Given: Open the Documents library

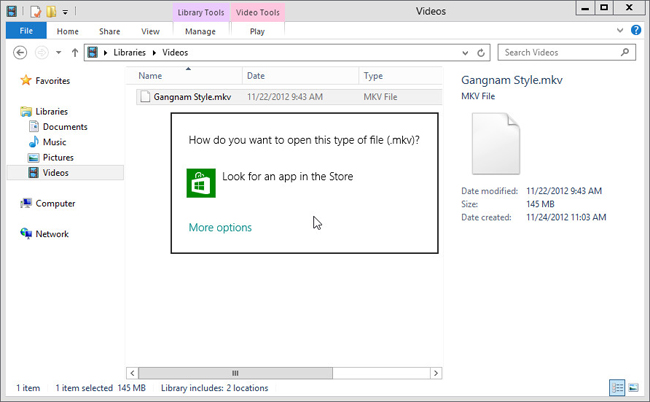Looking at the screenshot, I should point(65,127).
